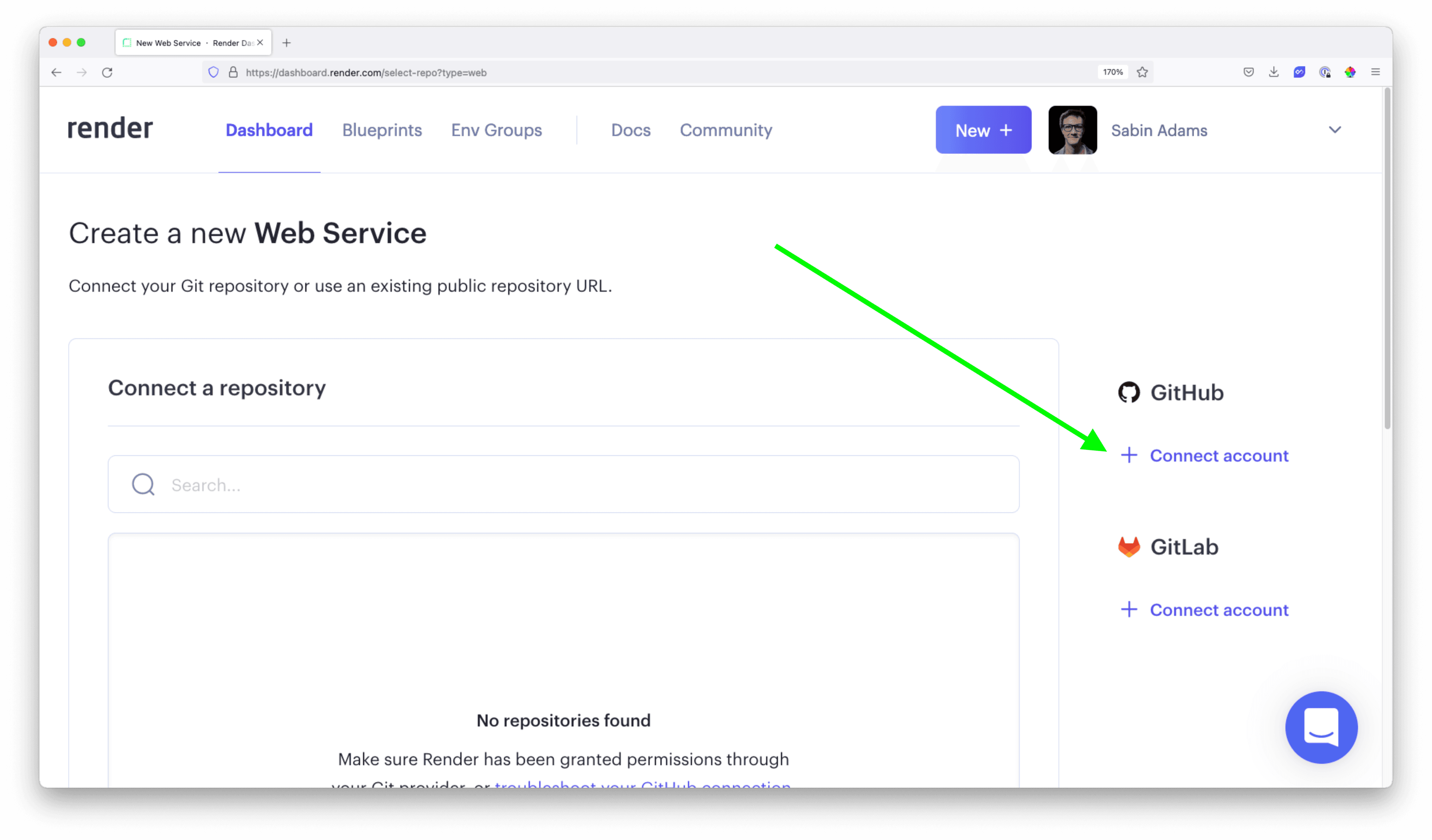The height and width of the screenshot is (840, 1432).
Task: Open the New + dropdown button
Action: pyautogui.click(x=983, y=130)
